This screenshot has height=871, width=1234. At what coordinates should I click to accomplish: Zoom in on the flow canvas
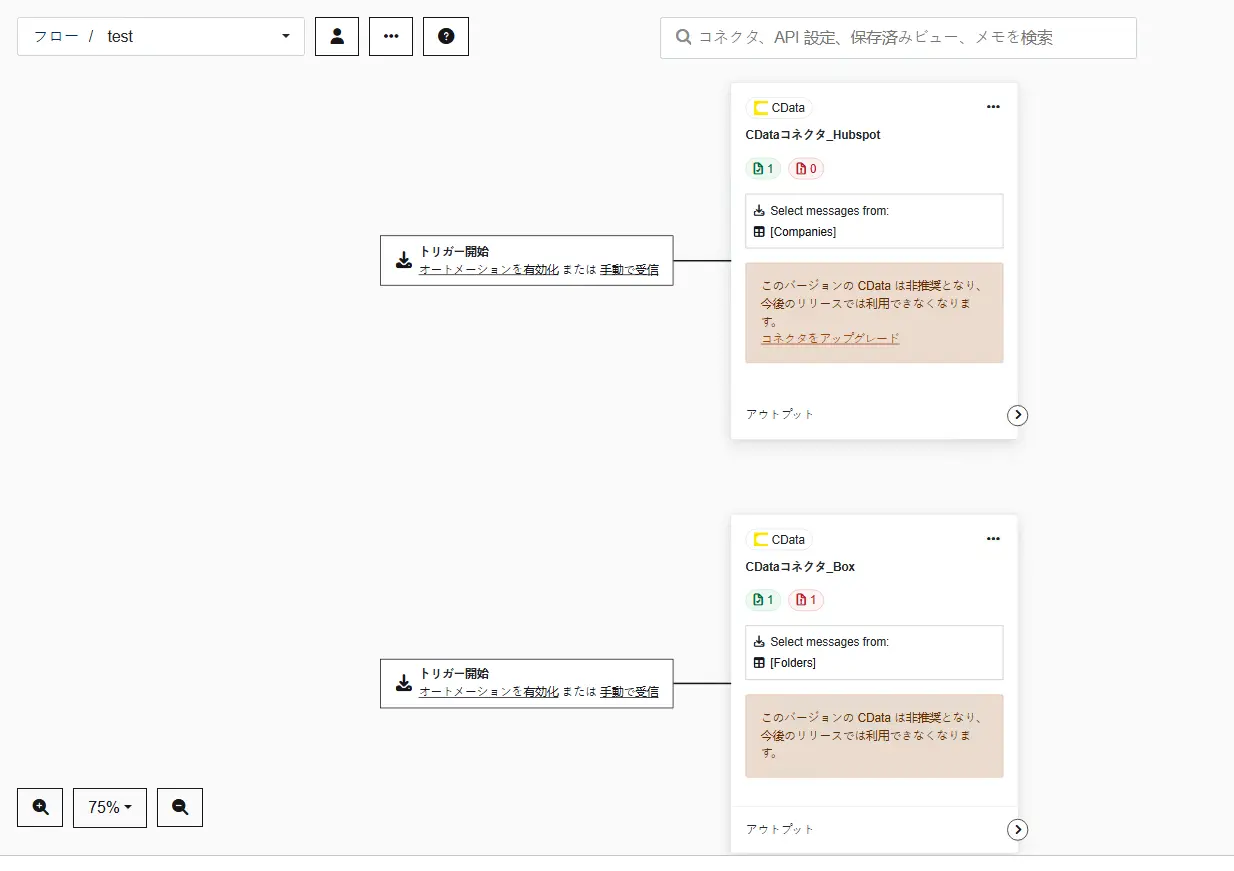click(40, 808)
